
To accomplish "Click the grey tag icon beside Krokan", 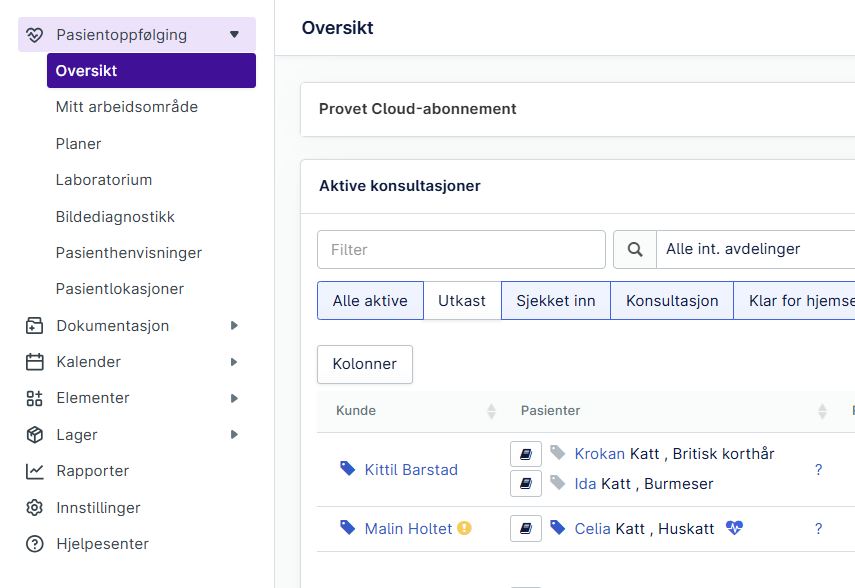I will 557,452.
